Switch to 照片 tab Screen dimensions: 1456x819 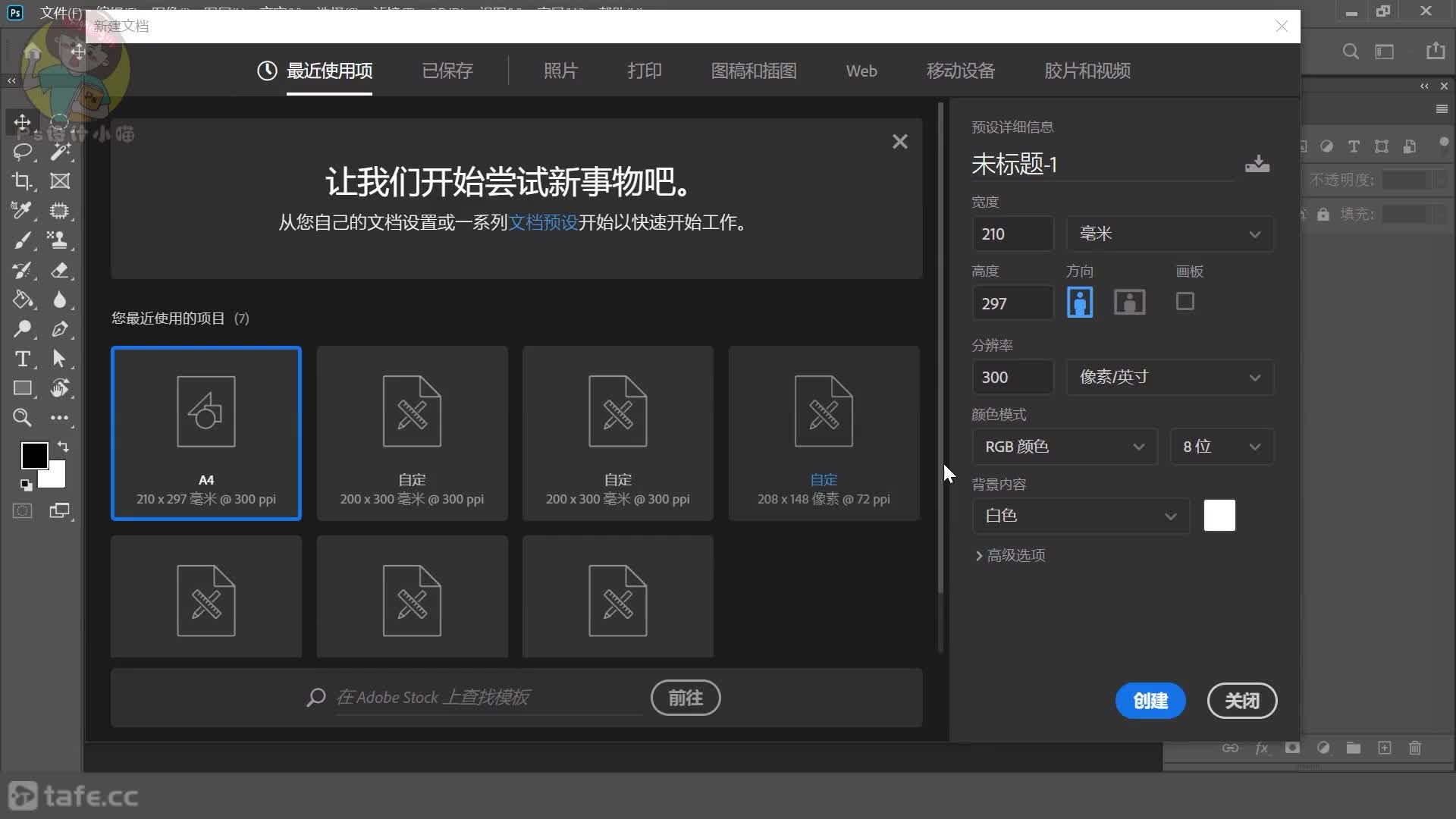coord(561,71)
